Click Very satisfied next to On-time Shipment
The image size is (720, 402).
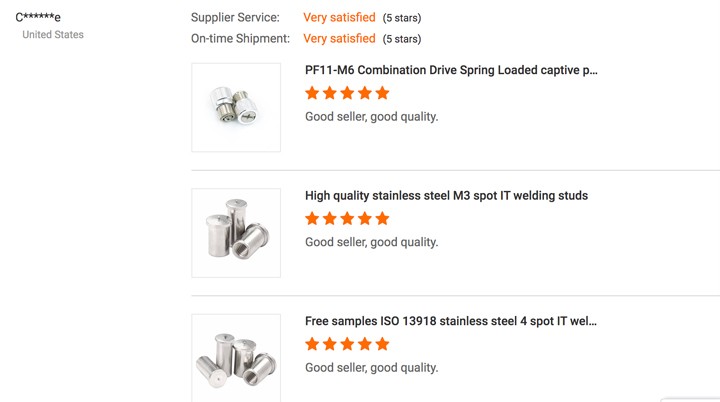[x=339, y=39]
